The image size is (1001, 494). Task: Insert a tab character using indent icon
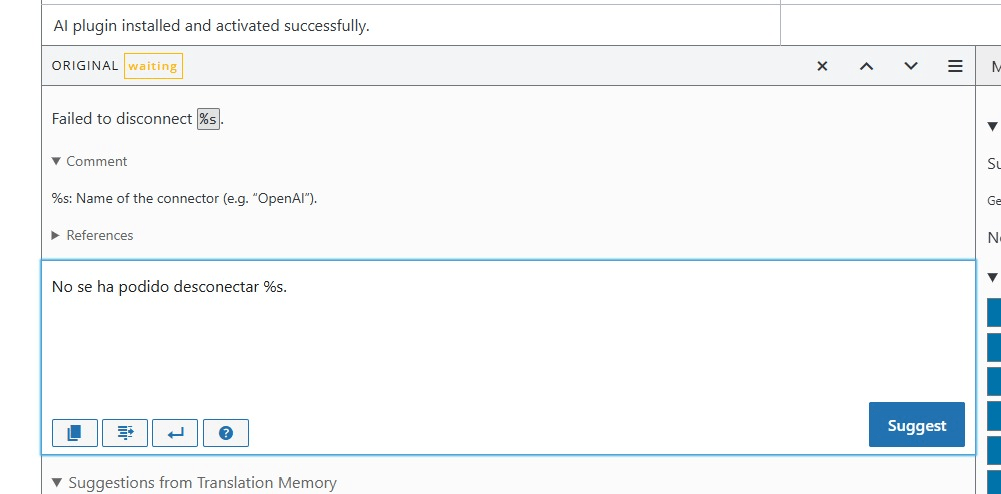point(125,433)
